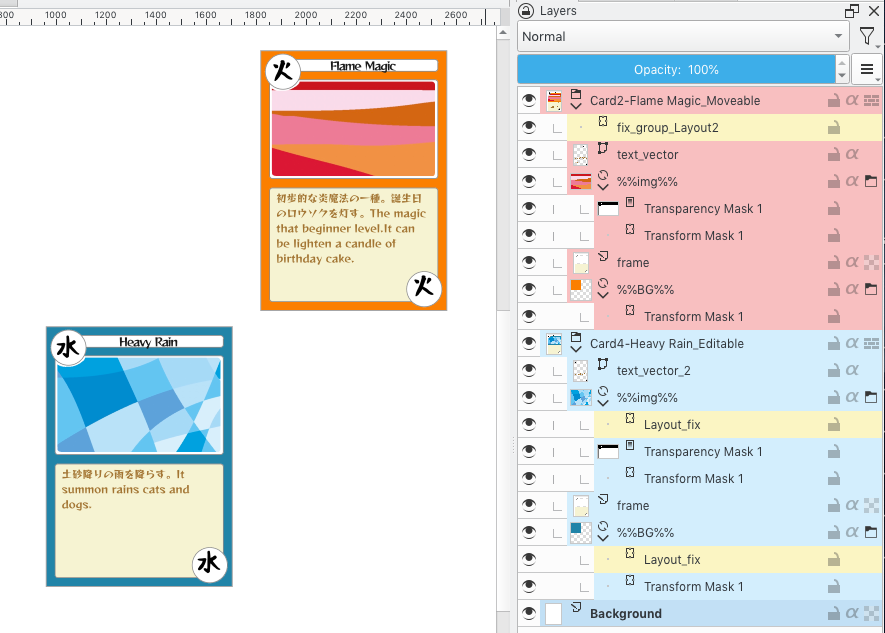Select the fix_group_Layout2 layer
The width and height of the screenshot is (885, 633).
click(x=667, y=128)
